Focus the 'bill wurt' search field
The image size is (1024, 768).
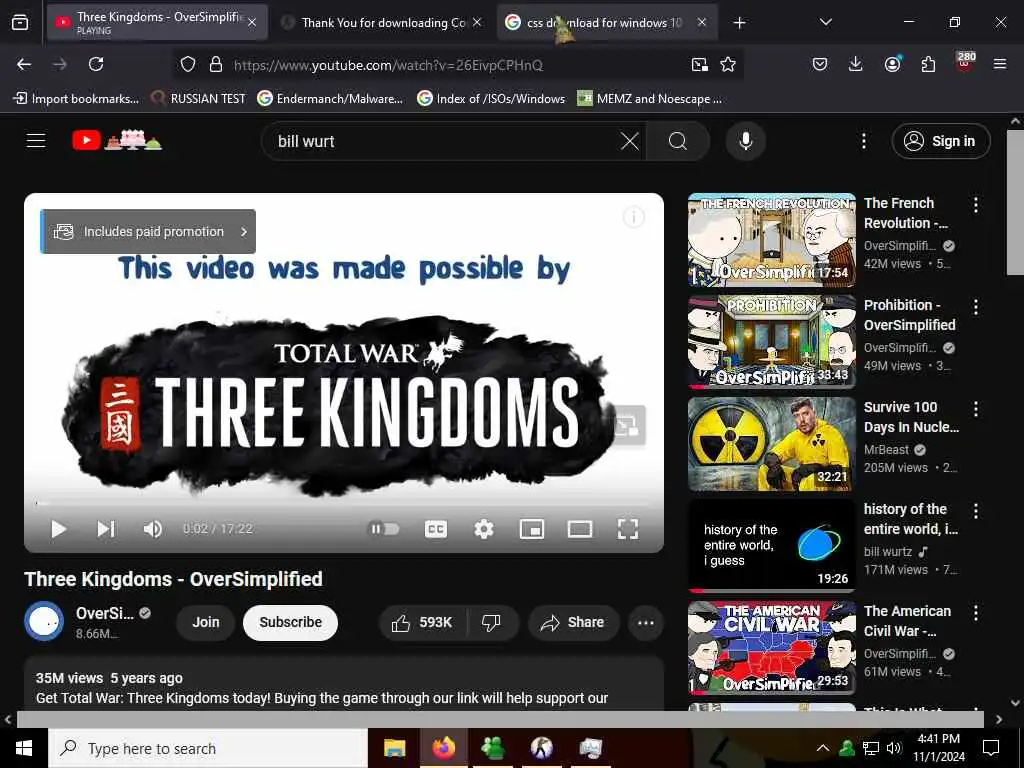pos(444,141)
